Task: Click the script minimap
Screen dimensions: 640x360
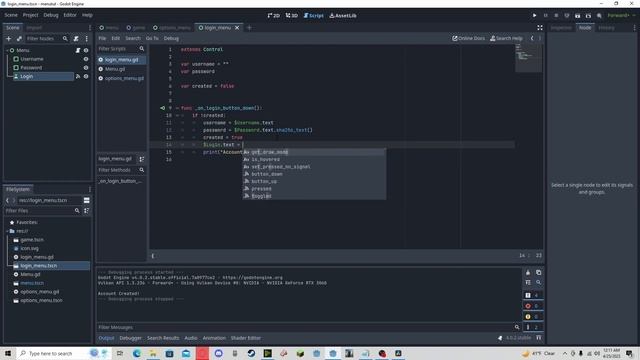Action: pyautogui.click(x=529, y=58)
